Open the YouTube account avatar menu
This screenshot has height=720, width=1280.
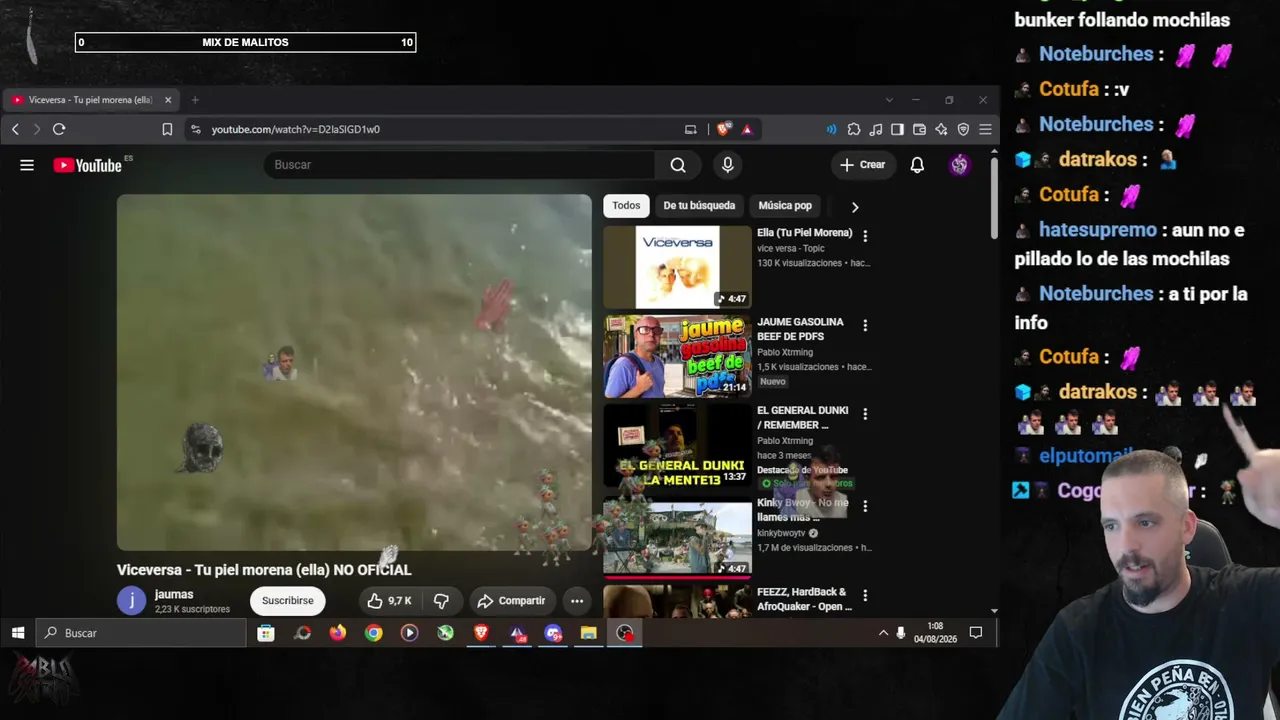pos(959,165)
